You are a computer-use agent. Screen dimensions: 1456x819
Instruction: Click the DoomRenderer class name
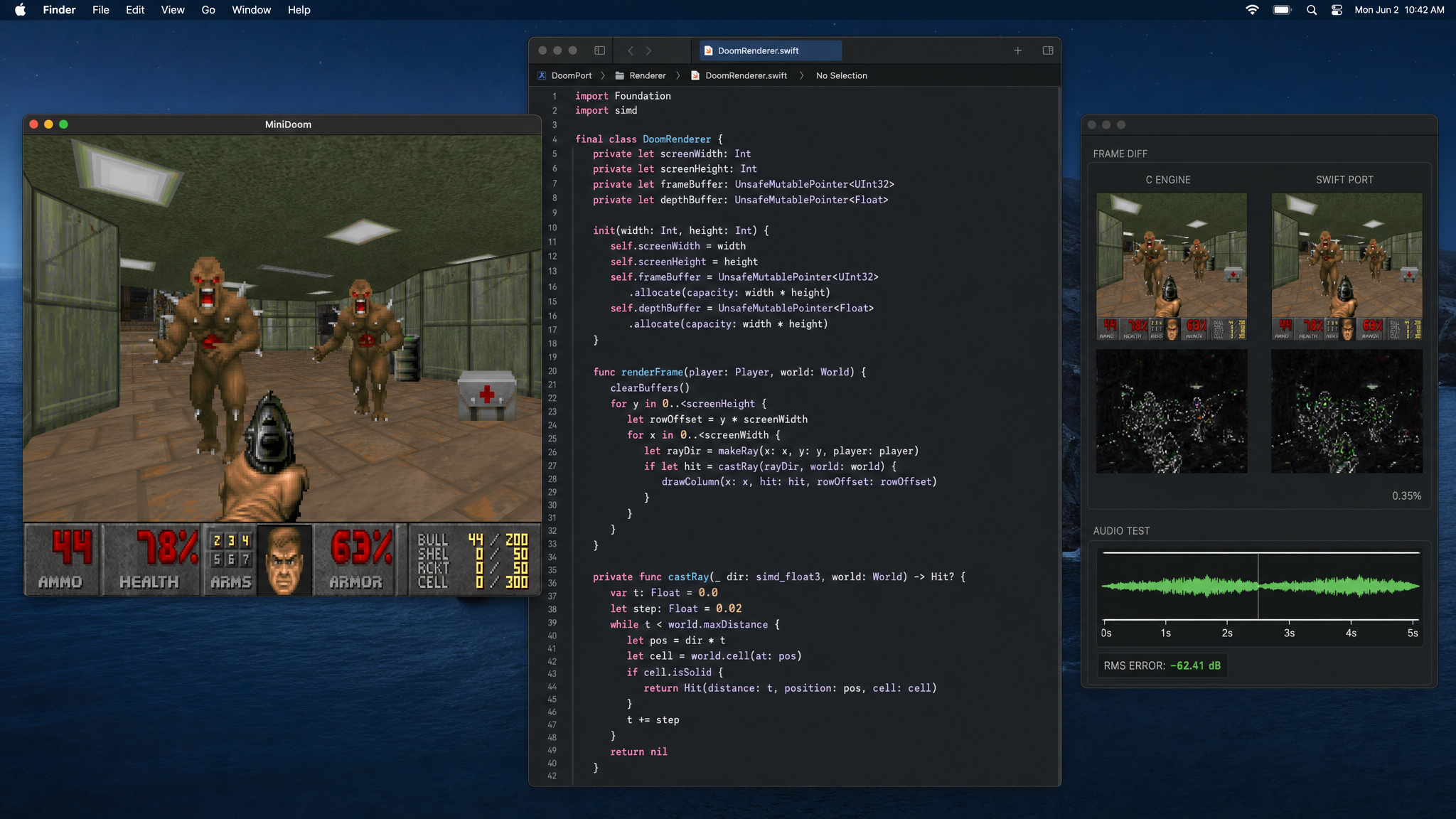[676, 139]
